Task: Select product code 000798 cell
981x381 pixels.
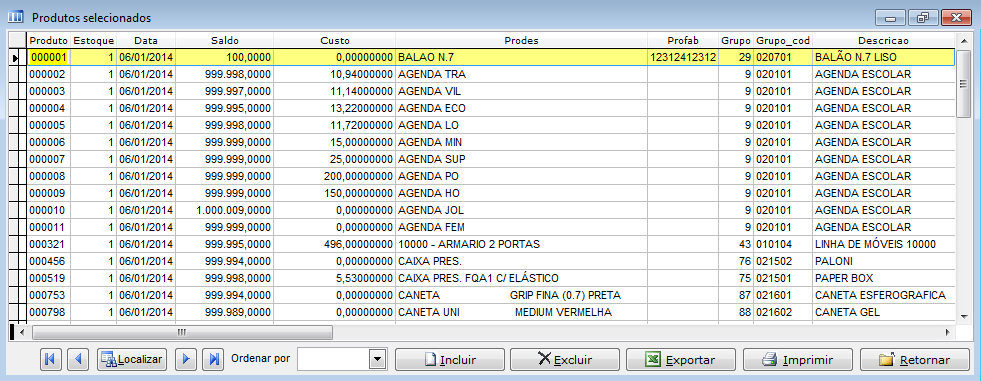Action: pos(49,311)
